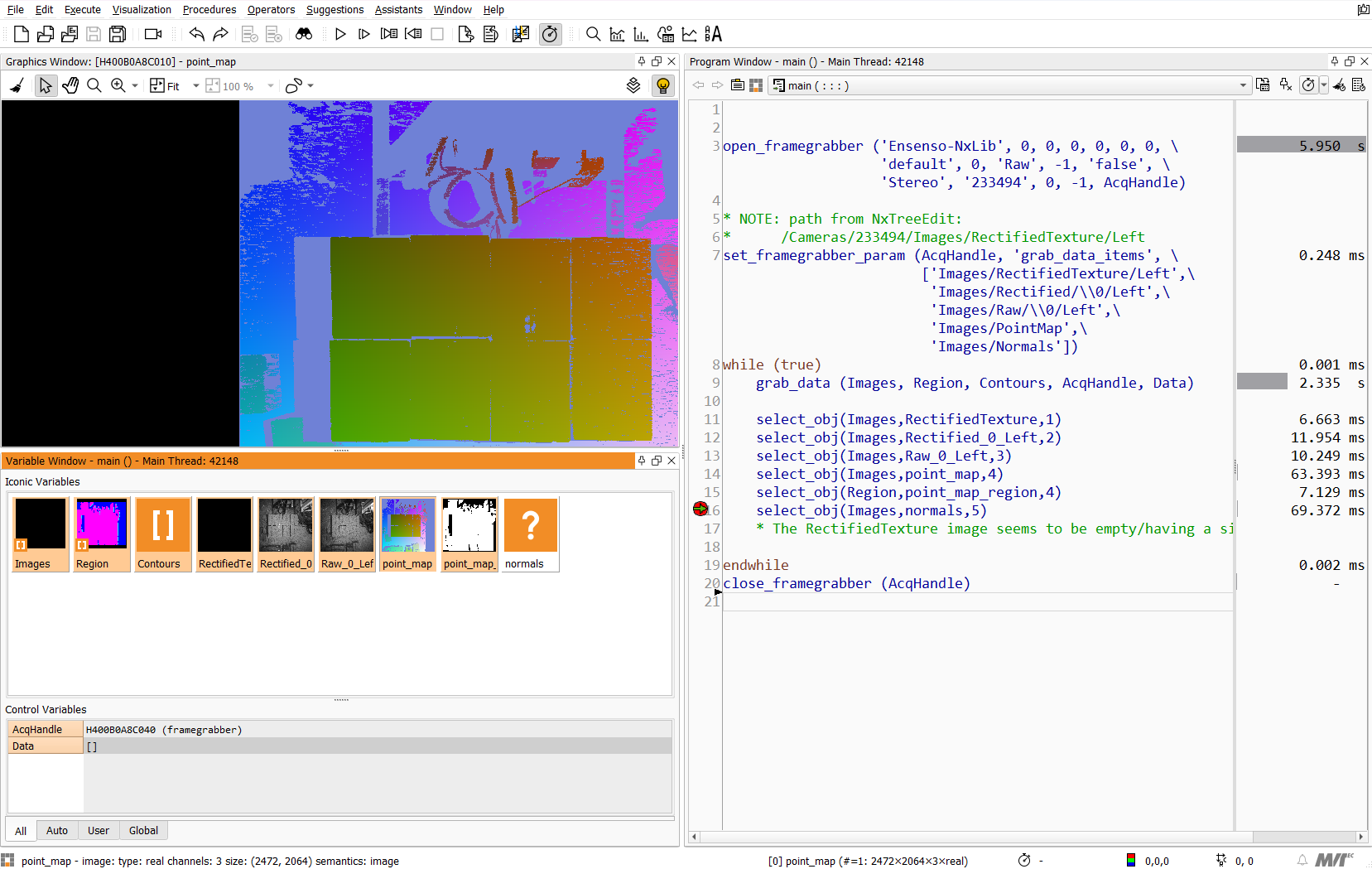Image resolution: width=1372 pixels, height=869 pixels.
Task: Open Find/Replace with binoculars icon
Action: click(x=304, y=34)
